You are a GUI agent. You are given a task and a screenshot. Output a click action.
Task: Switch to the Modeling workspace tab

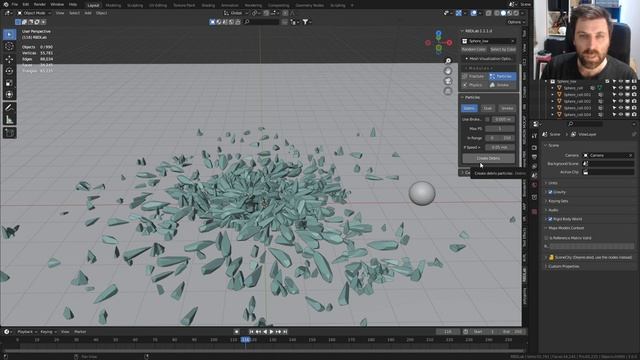pyautogui.click(x=113, y=6)
